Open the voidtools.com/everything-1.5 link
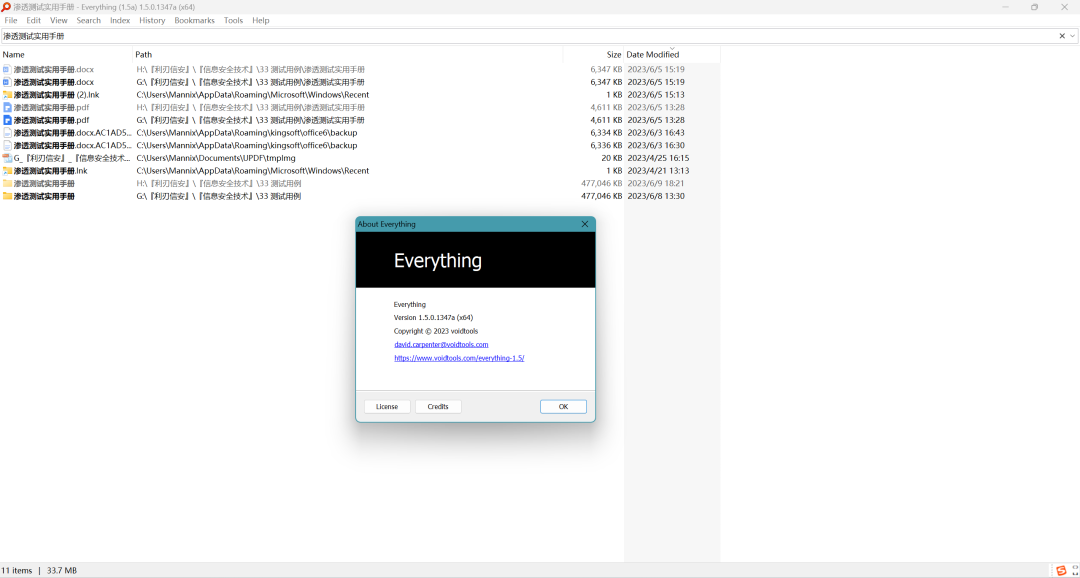1080x578 pixels. point(459,358)
